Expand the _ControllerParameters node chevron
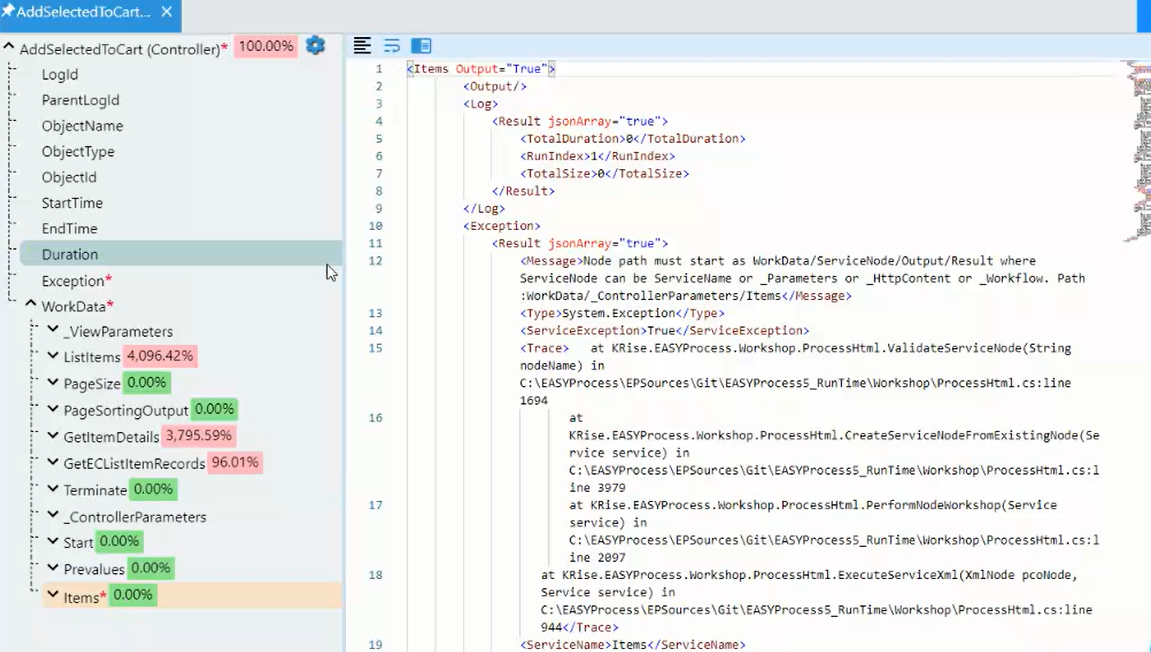 [53, 515]
